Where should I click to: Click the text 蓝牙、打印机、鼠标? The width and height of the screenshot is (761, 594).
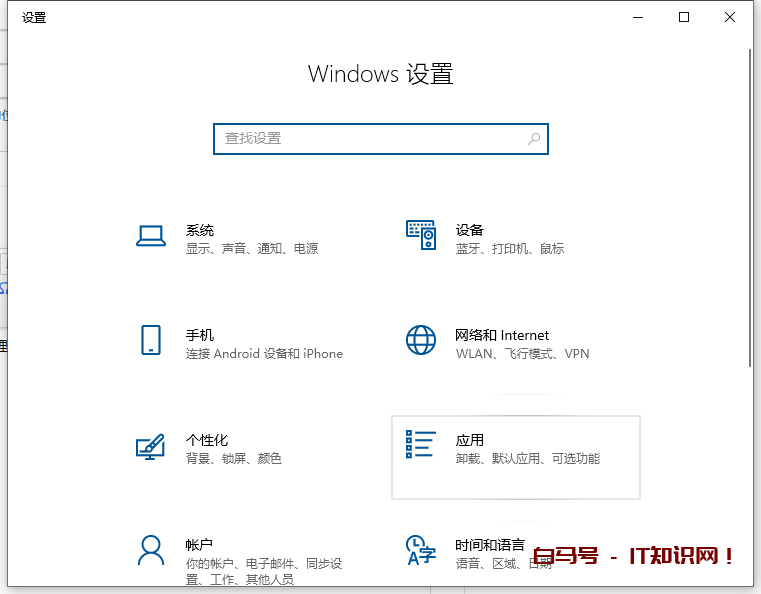tap(510, 248)
